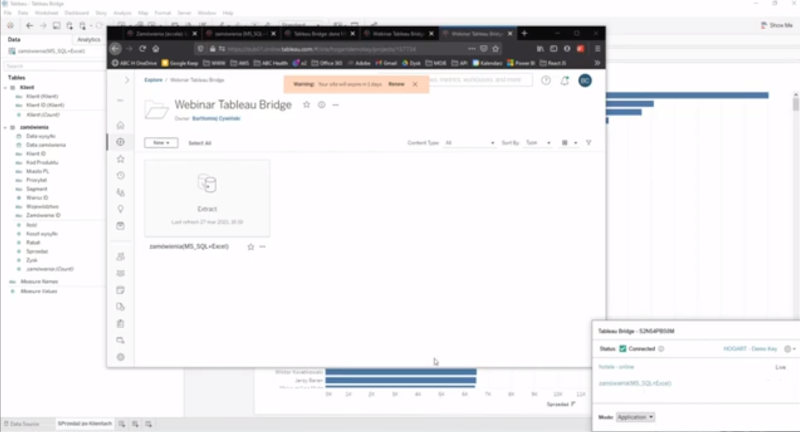Expand the Tableau Online navigation sidebar chevron

(x=127, y=80)
